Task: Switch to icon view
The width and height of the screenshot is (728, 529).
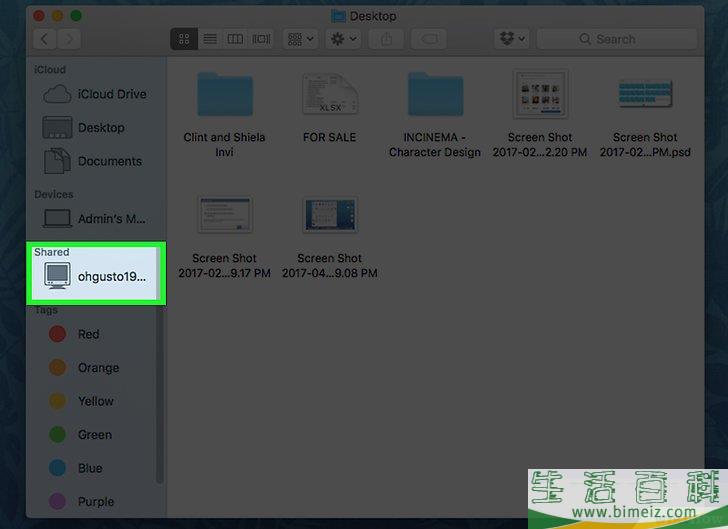Action: (184, 39)
